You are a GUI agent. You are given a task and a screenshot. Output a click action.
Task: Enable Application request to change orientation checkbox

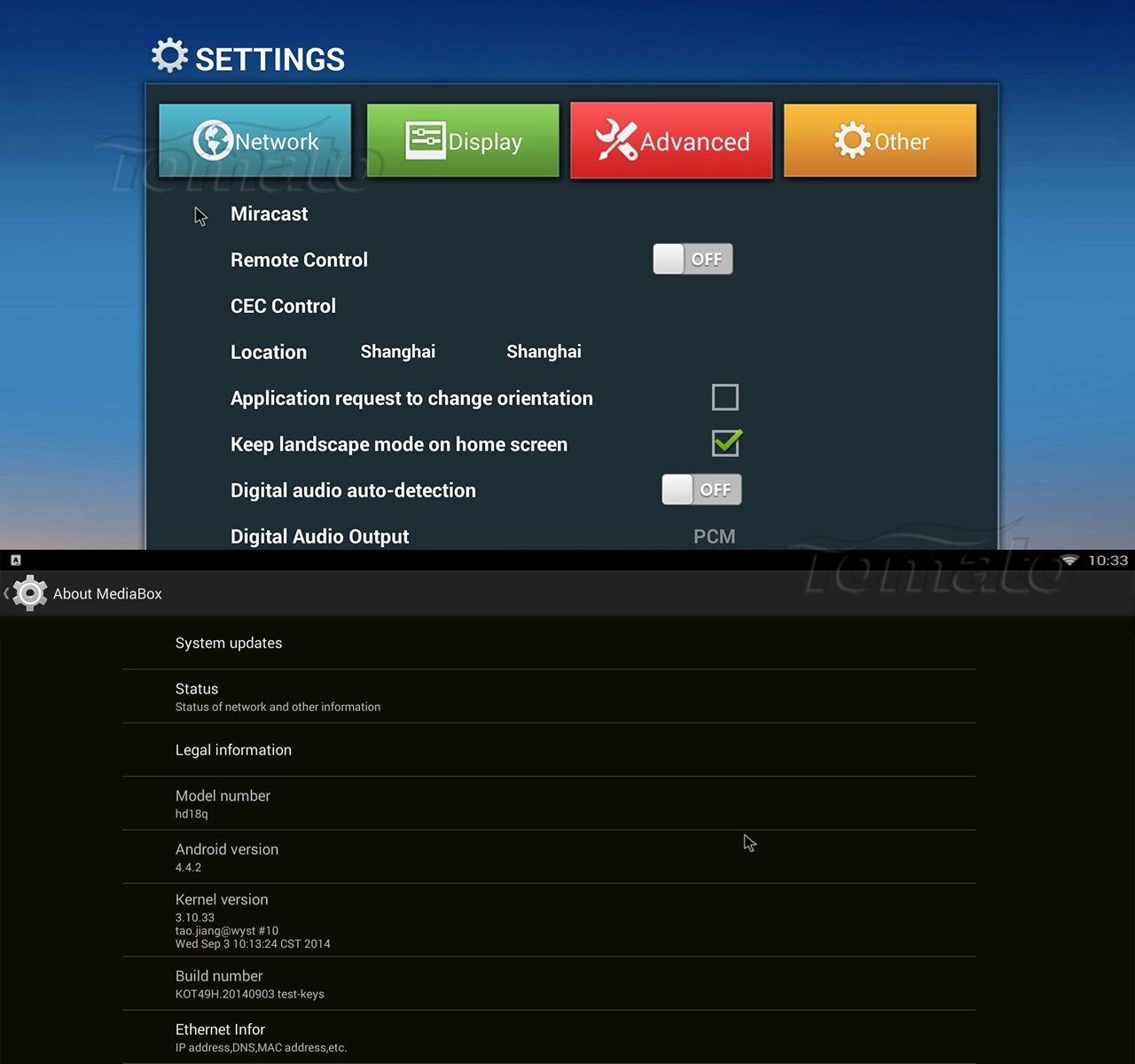pyautogui.click(x=725, y=397)
